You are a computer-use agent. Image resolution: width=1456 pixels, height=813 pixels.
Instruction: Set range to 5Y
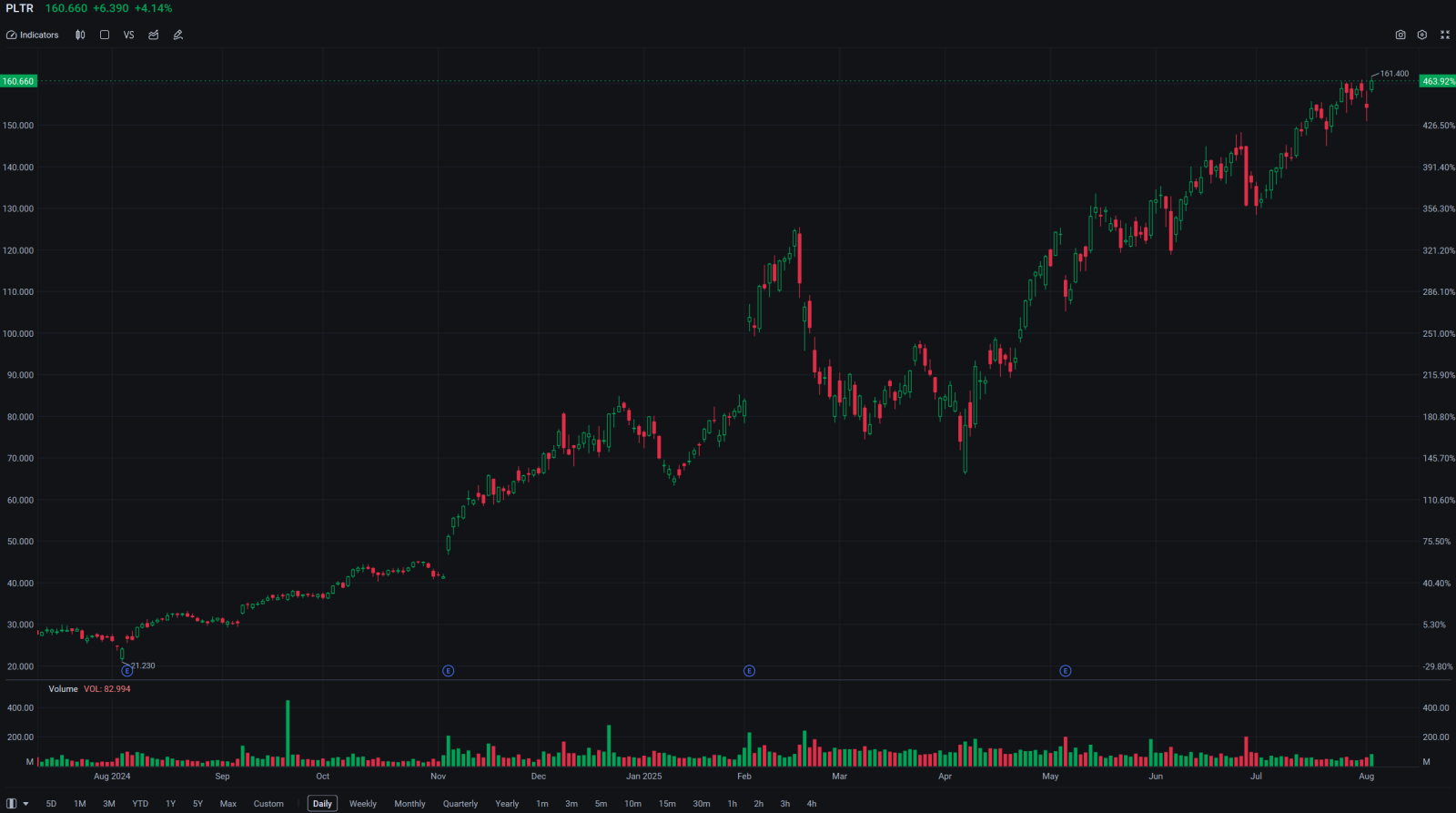tap(197, 804)
